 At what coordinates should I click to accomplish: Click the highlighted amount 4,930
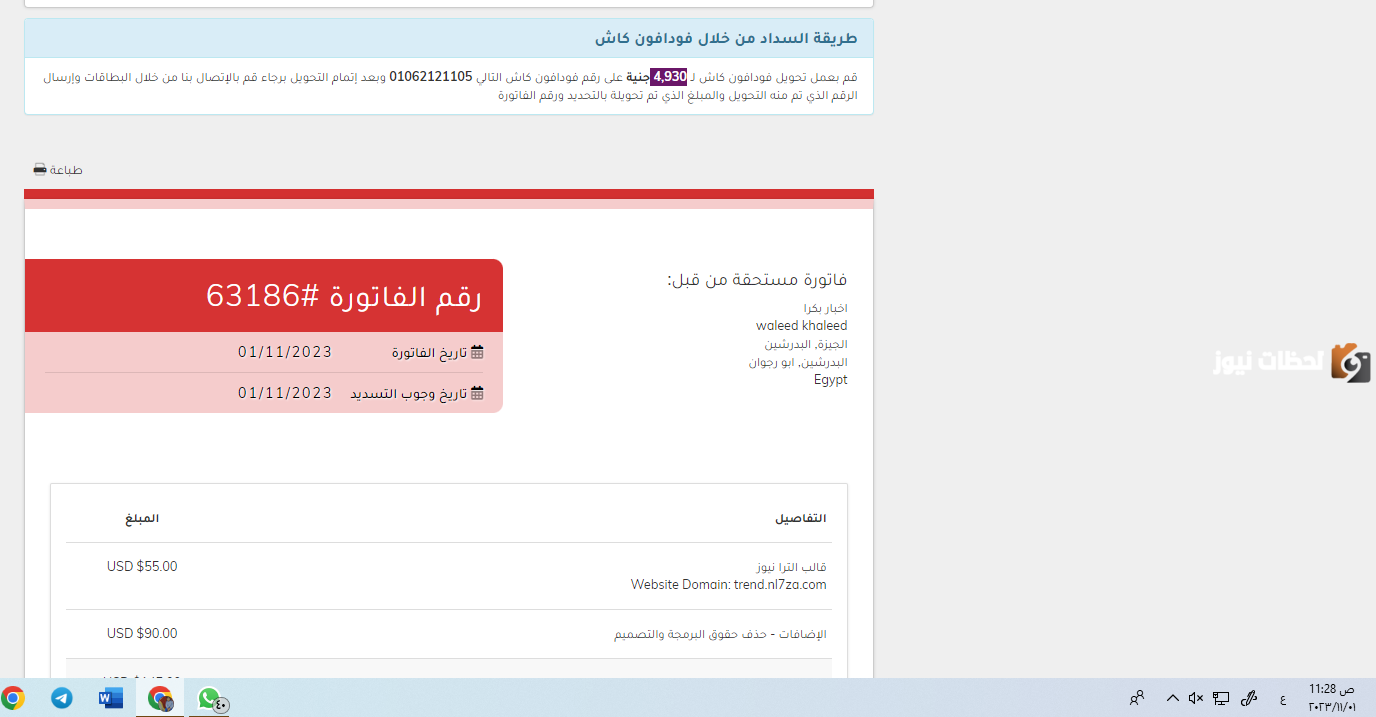(x=668, y=77)
